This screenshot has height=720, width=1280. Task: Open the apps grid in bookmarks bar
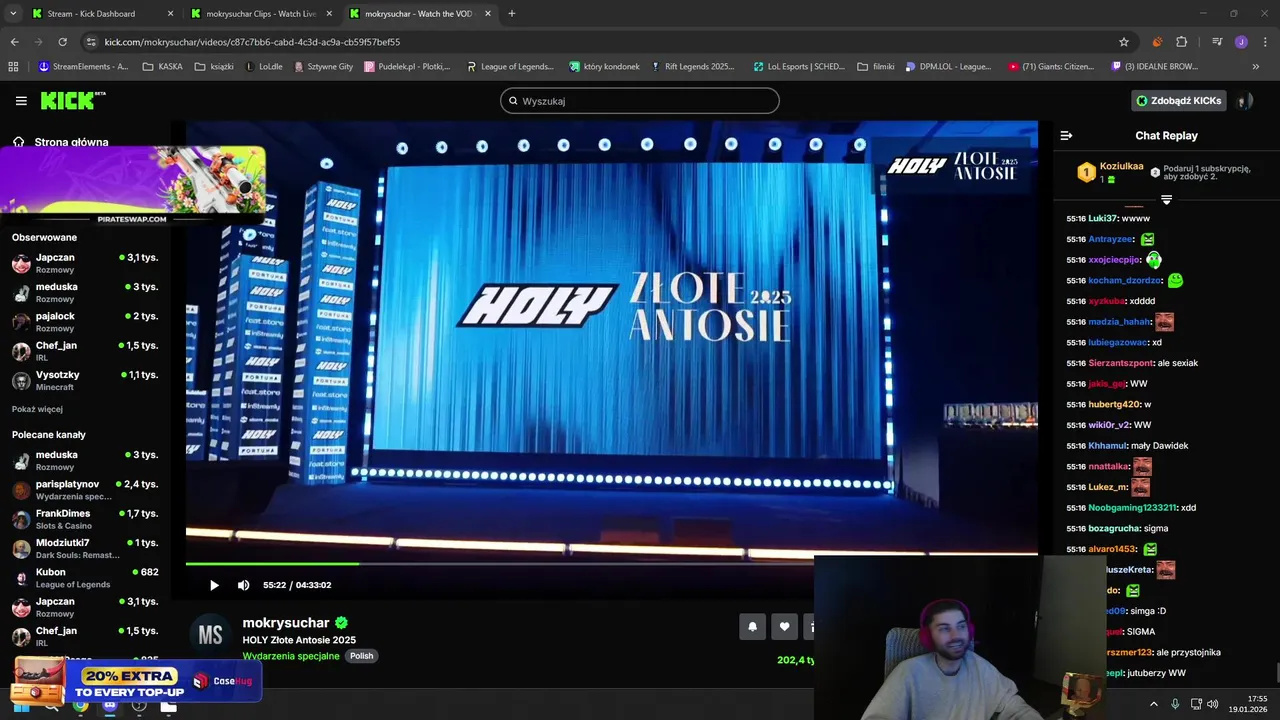(13, 67)
